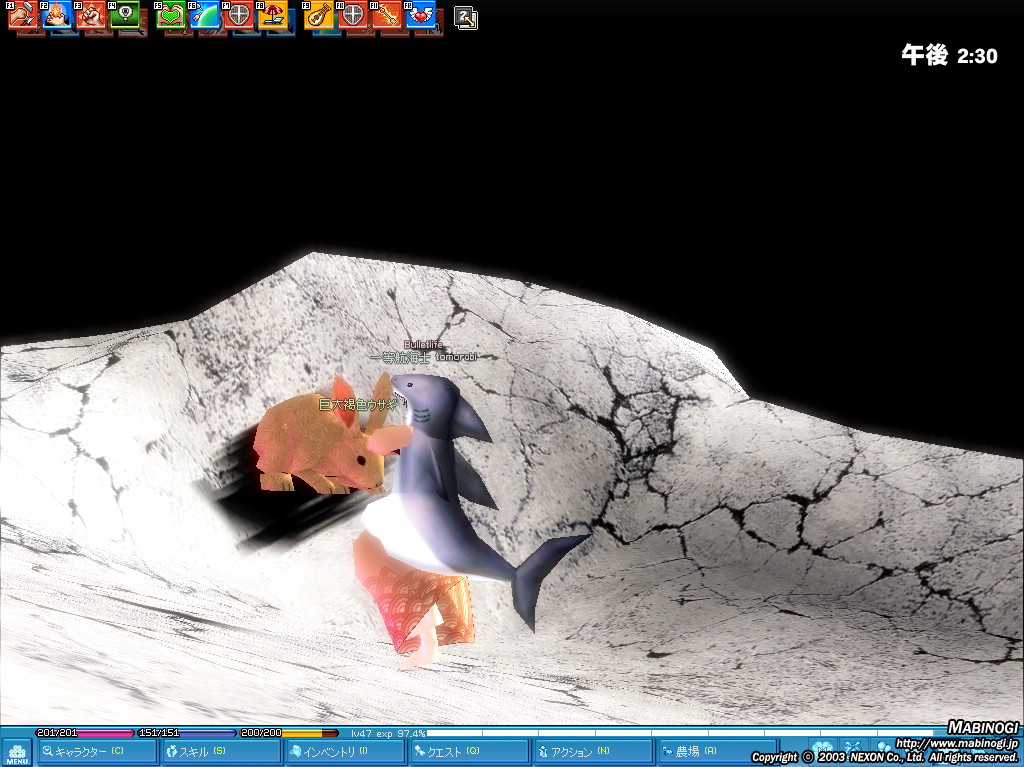The width and height of the screenshot is (1024, 767).
Task: Select the F3 fist smash skill icon
Action: pyautogui.click(x=90, y=14)
